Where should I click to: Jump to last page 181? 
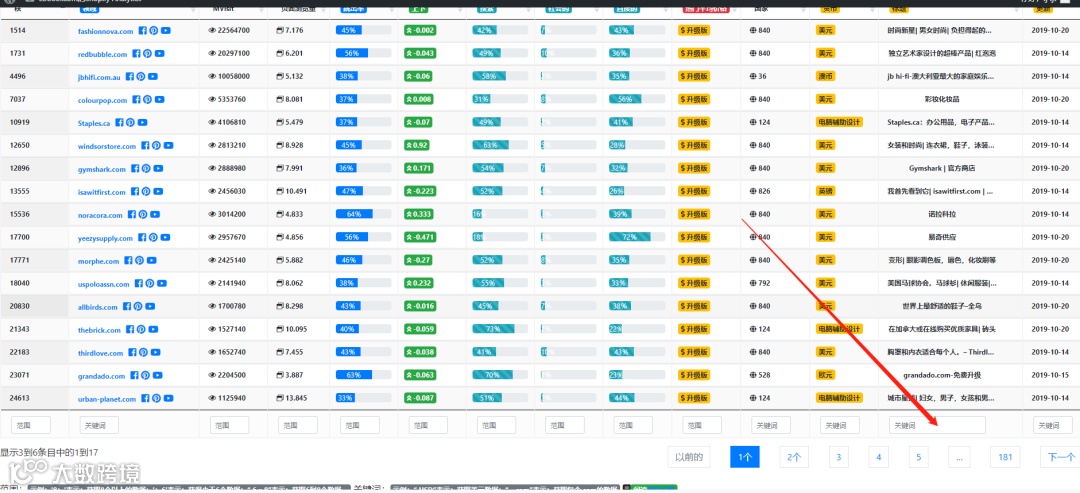pos(1005,457)
